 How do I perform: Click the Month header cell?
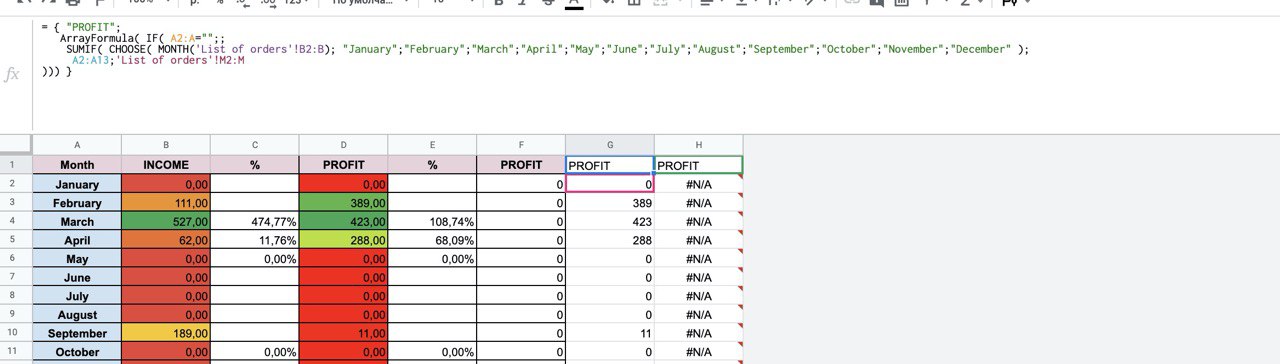tap(77, 165)
